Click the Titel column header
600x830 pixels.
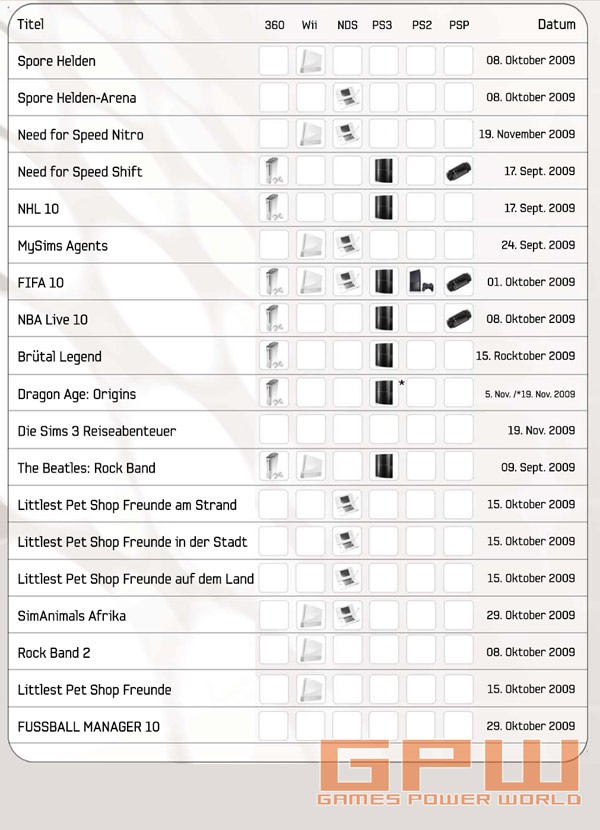[x=31, y=24]
